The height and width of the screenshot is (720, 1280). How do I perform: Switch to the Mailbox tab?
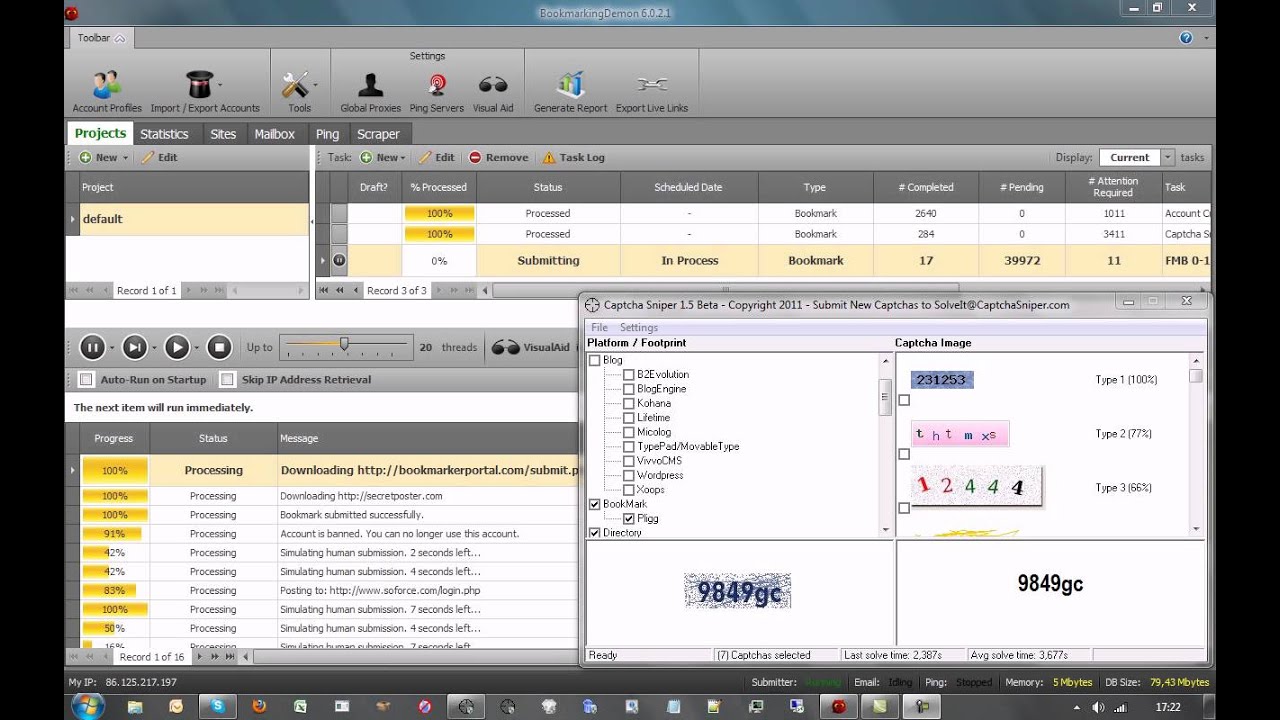tap(275, 134)
